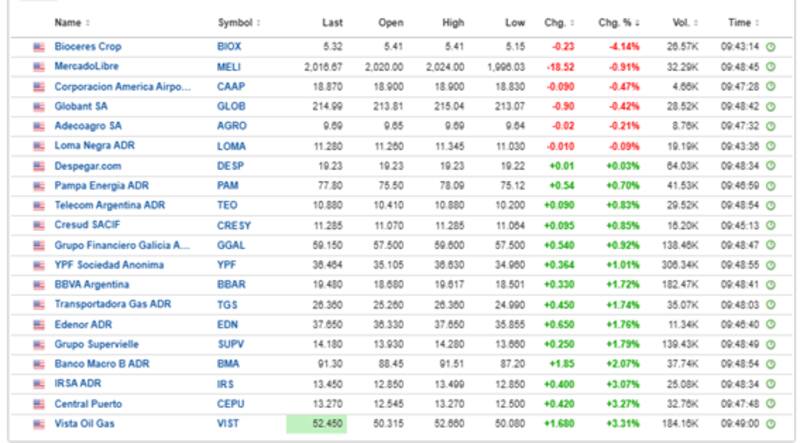Open Pampa Energia ADR stock page

[102, 186]
